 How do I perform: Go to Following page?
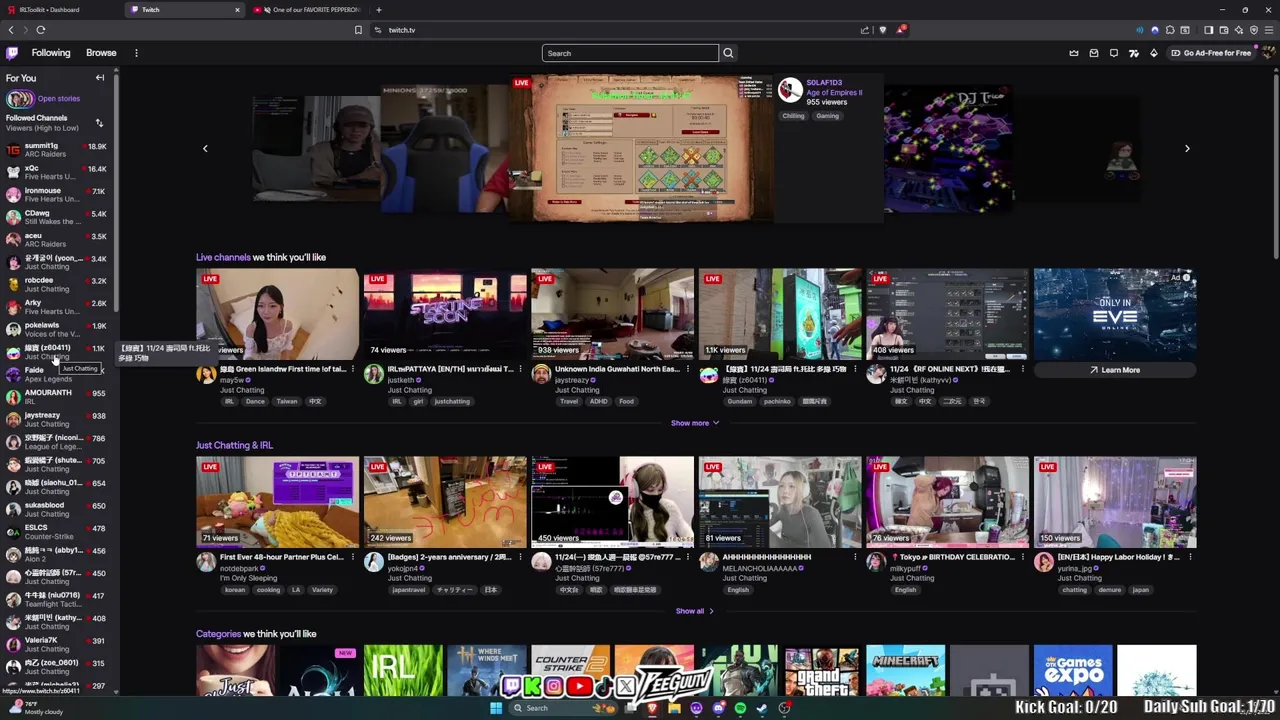point(51,53)
